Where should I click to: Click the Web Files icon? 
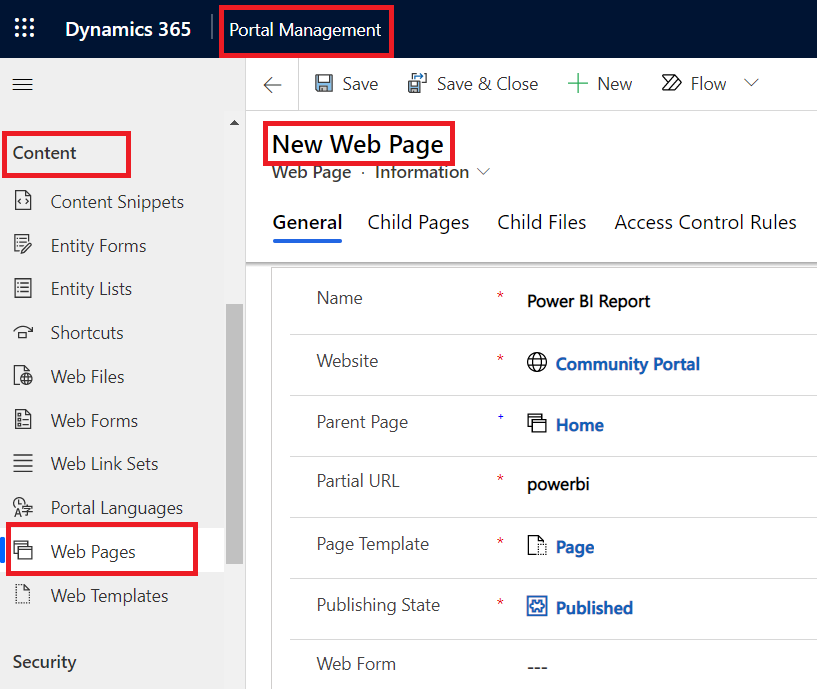click(23, 376)
